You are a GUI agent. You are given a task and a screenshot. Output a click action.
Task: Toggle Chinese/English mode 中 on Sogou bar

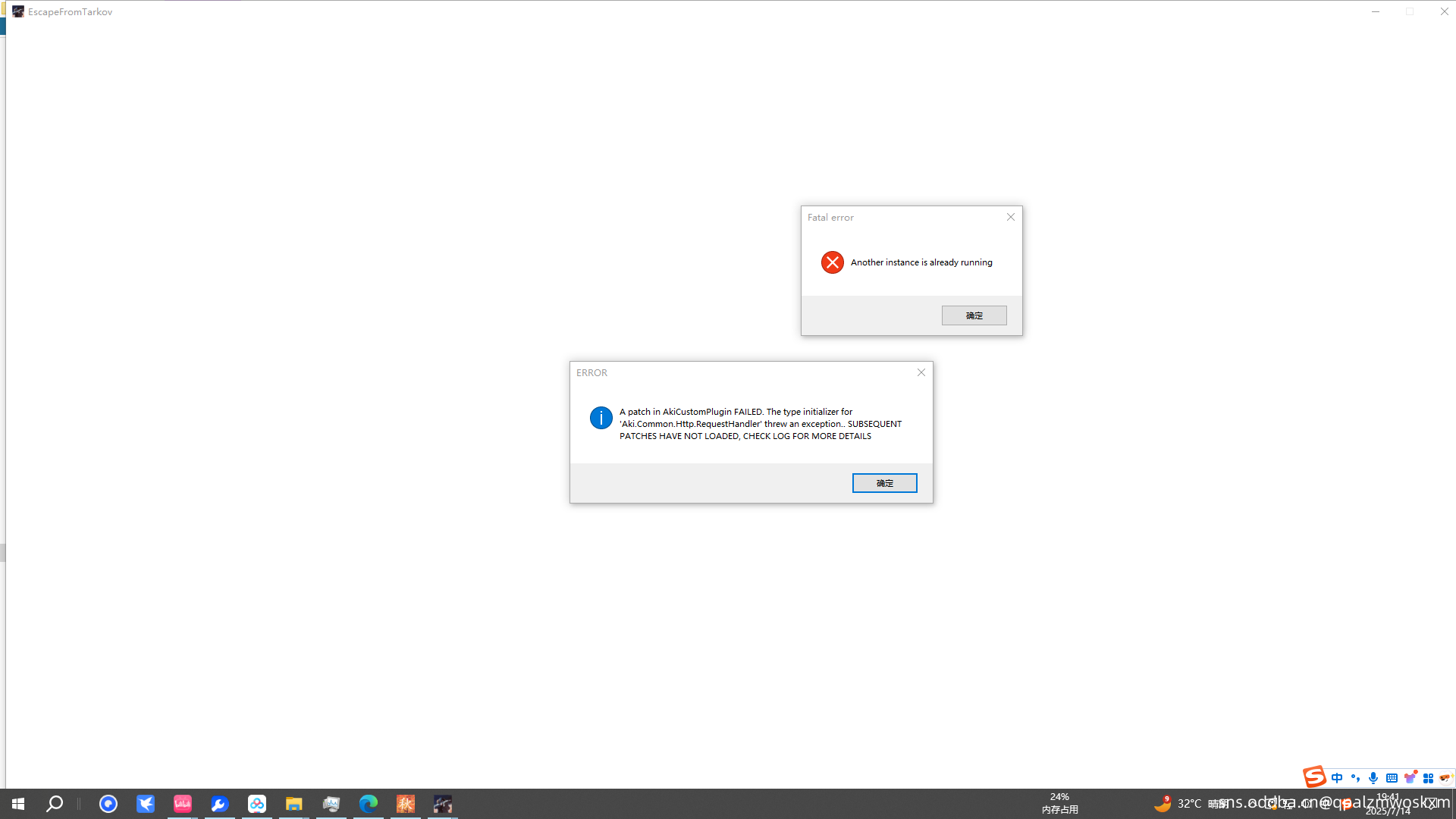[1337, 778]
